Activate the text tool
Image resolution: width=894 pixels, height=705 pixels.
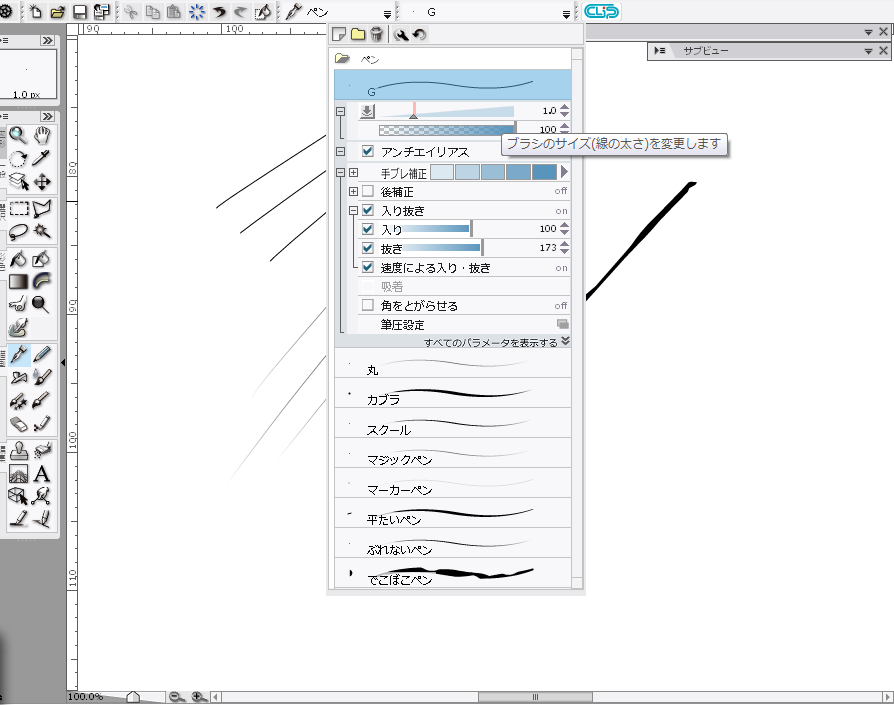(42, 474)
